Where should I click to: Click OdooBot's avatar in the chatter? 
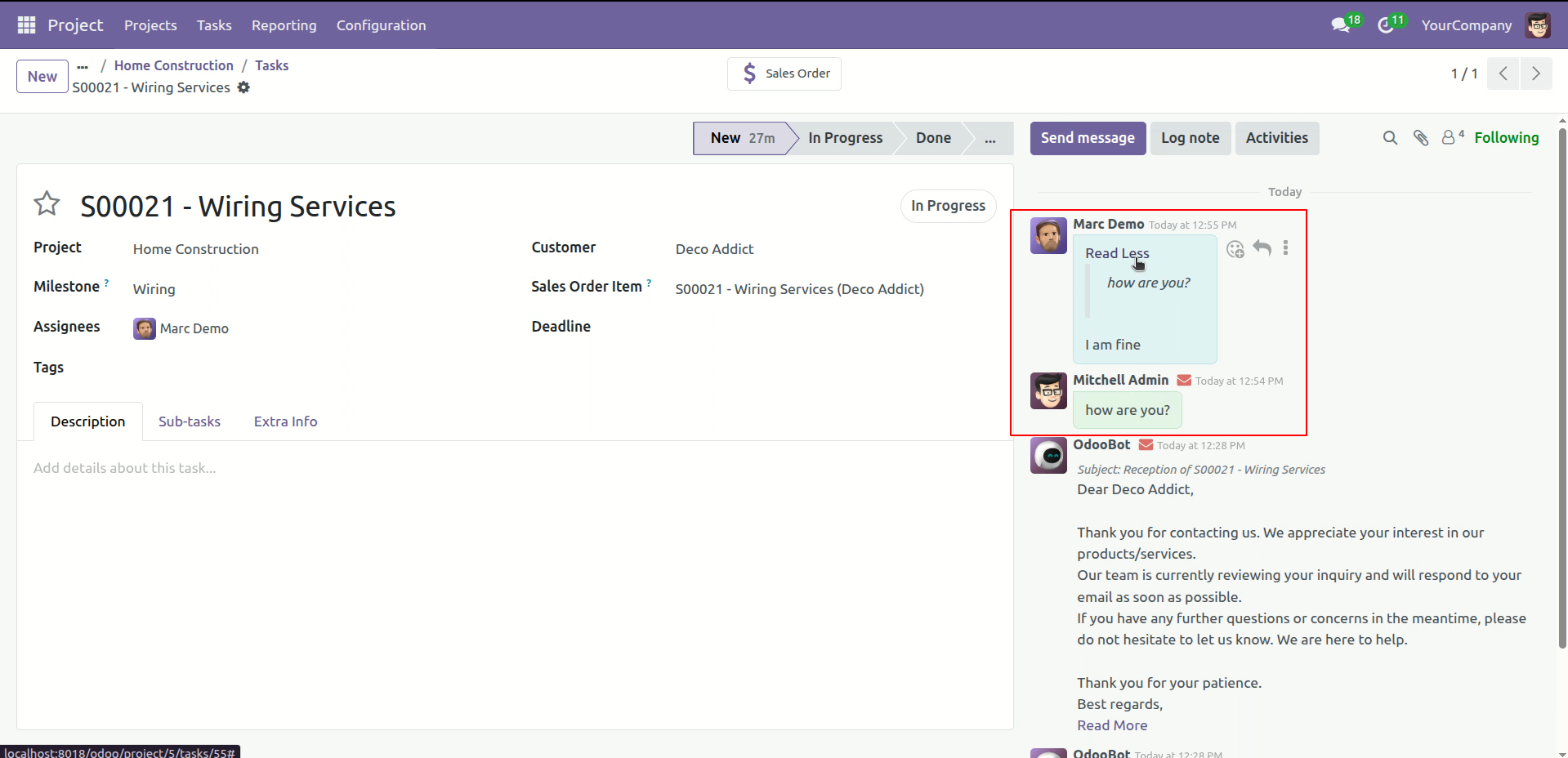(x=1048, y=456)
